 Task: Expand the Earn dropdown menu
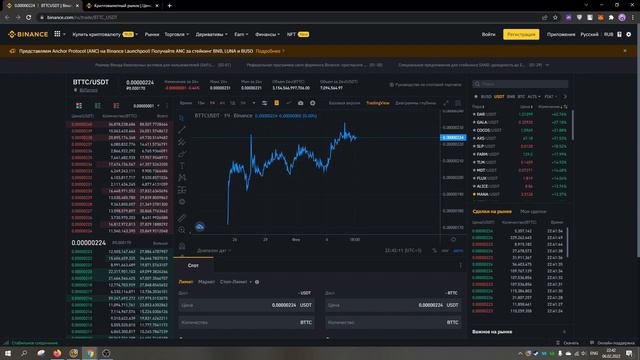pos(241,34)
